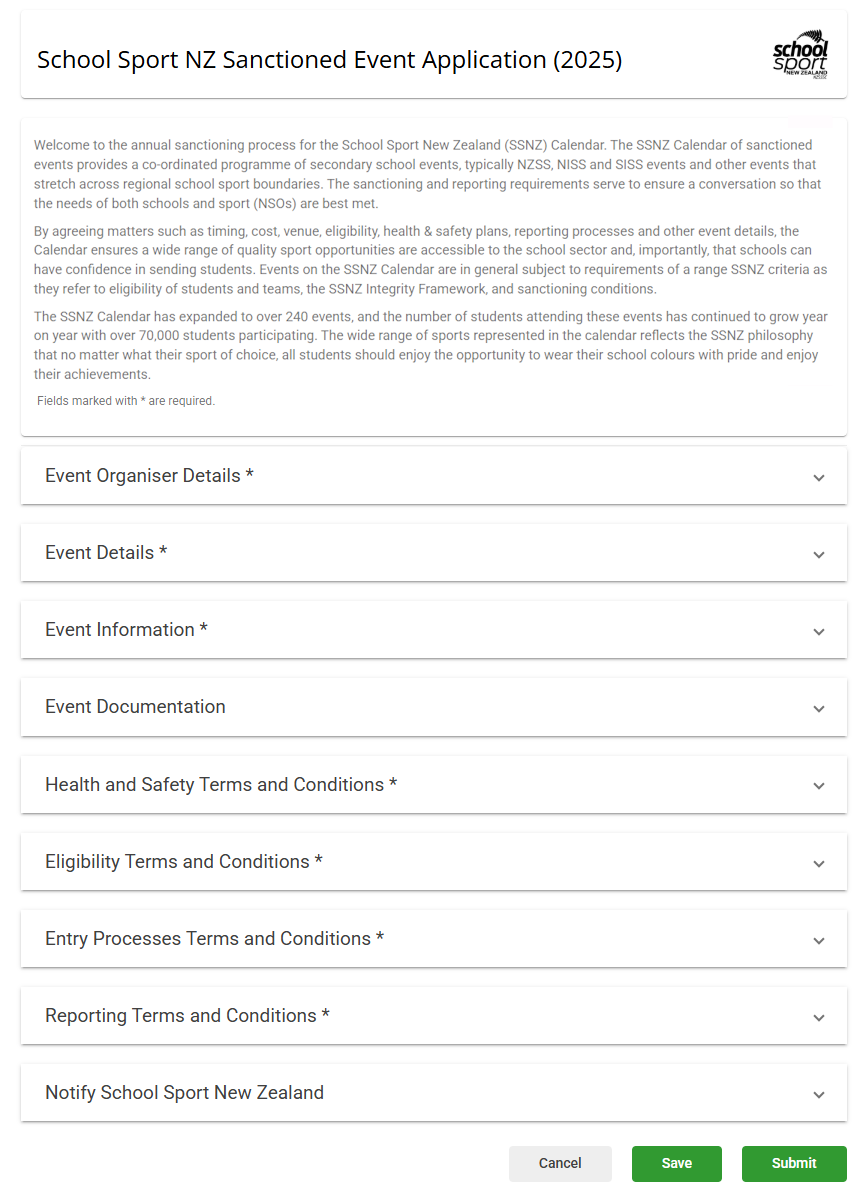Expand Notify School Sport New Zealand chevron
The image size is (866, 1197).
pos(819,1095)
